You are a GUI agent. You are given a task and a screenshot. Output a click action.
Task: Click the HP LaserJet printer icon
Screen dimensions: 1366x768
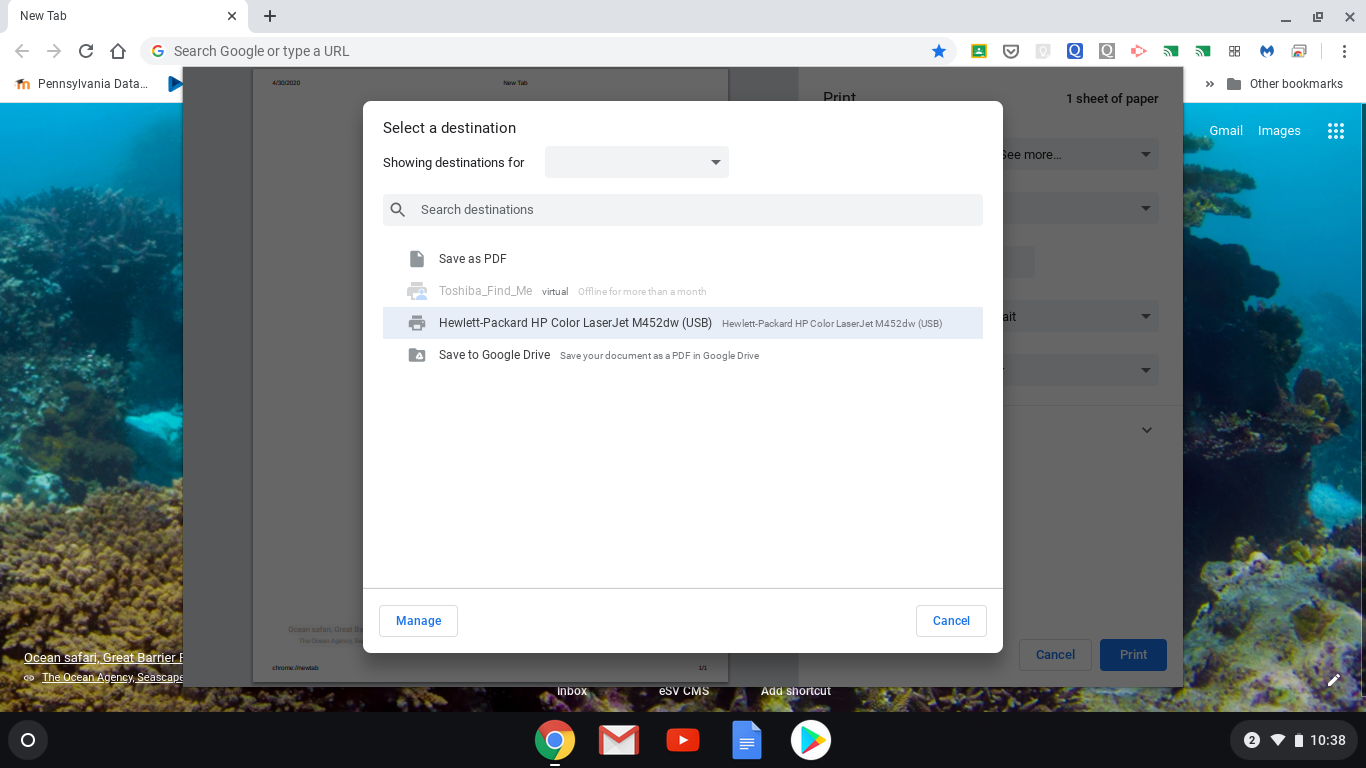tap(417, 323)
